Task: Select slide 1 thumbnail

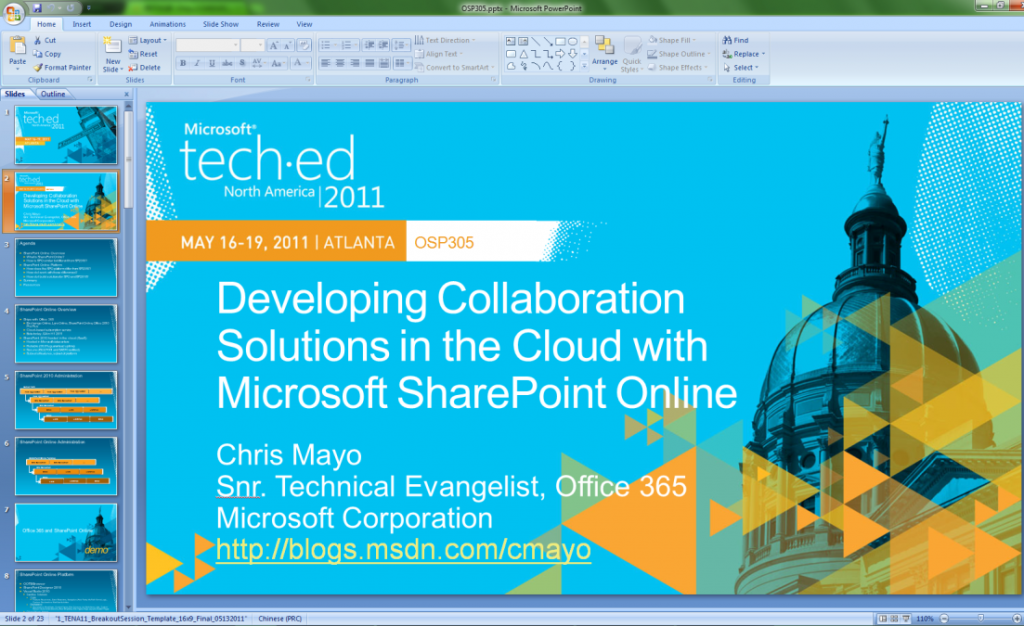Action: pos(66,135)
